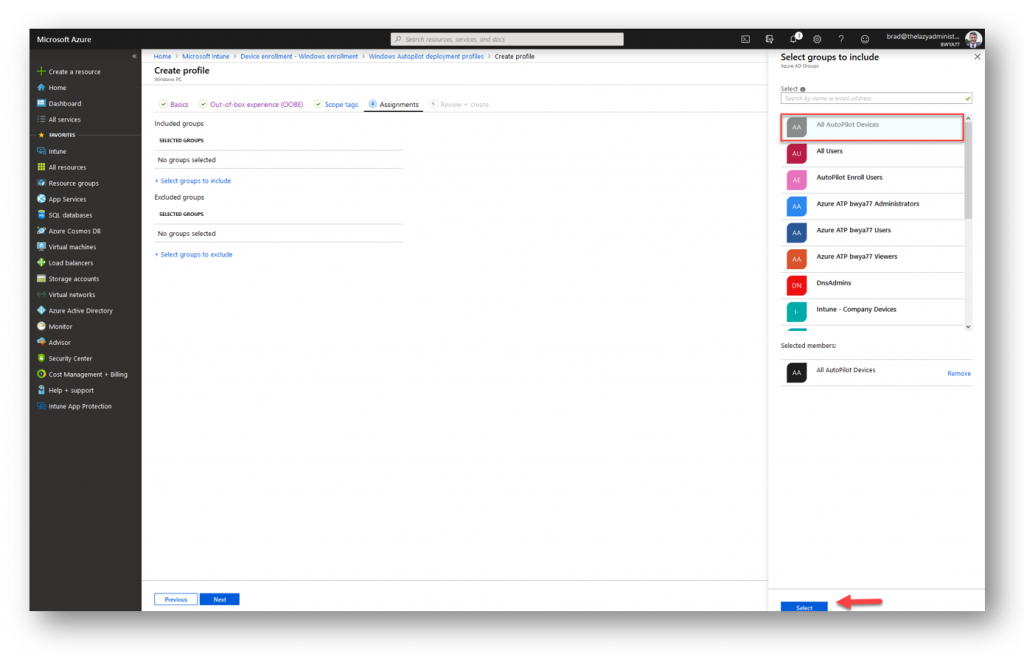Image resolution: width=1024 pixels, height=662 pixels.
Task: Click the Next button
Action: 219,599
